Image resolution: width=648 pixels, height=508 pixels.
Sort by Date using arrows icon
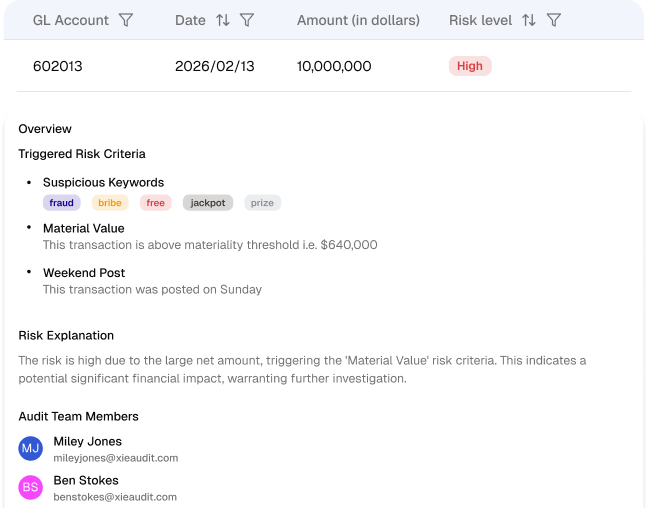point(223,20)
